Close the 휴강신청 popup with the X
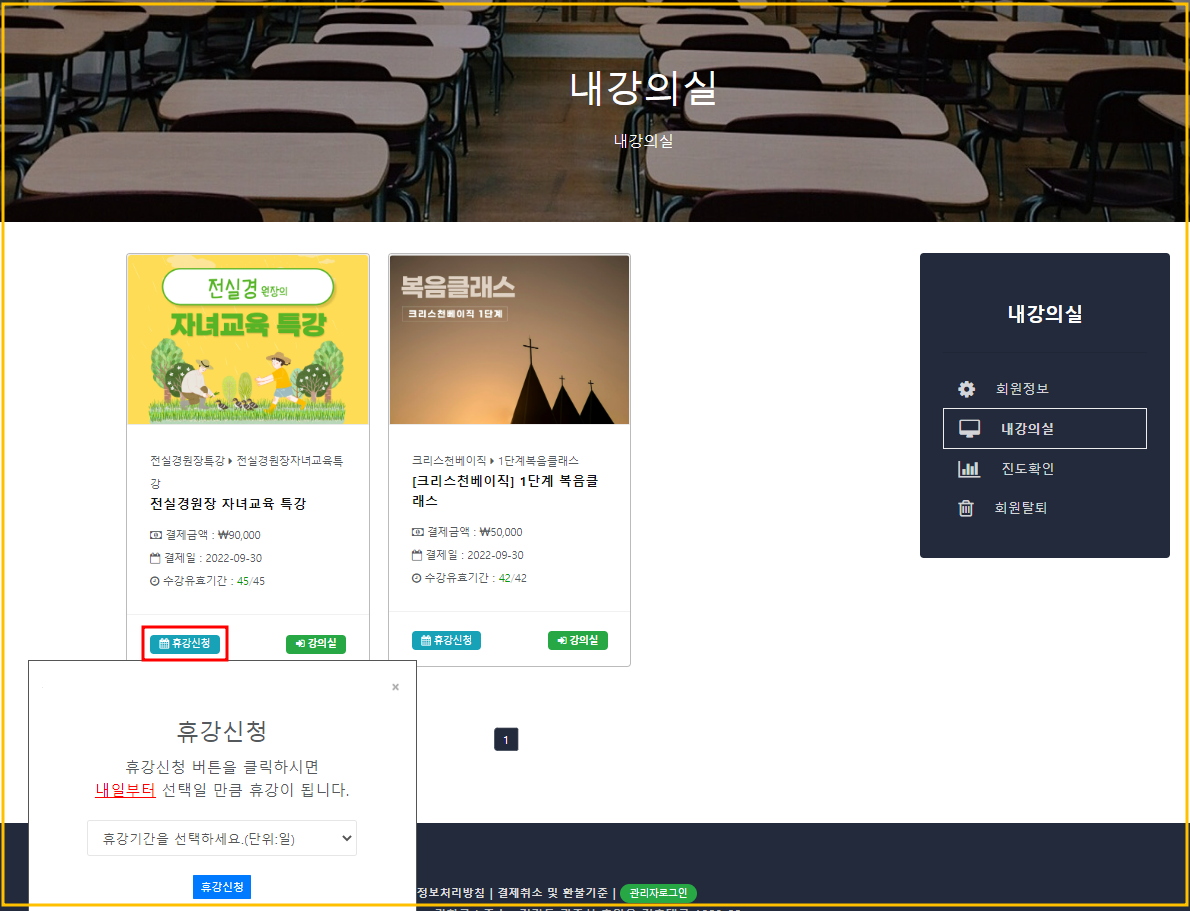Viewport: 1190px width, 911px height. [x=395, y=687]
